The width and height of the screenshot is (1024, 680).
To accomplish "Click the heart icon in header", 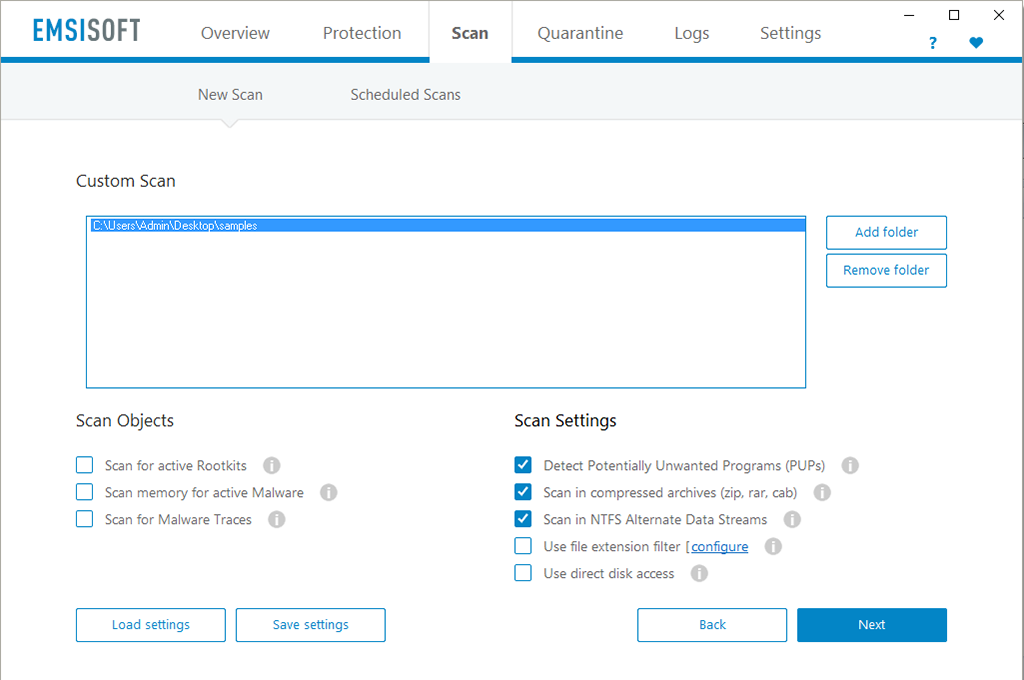I will tap(976, 43).
